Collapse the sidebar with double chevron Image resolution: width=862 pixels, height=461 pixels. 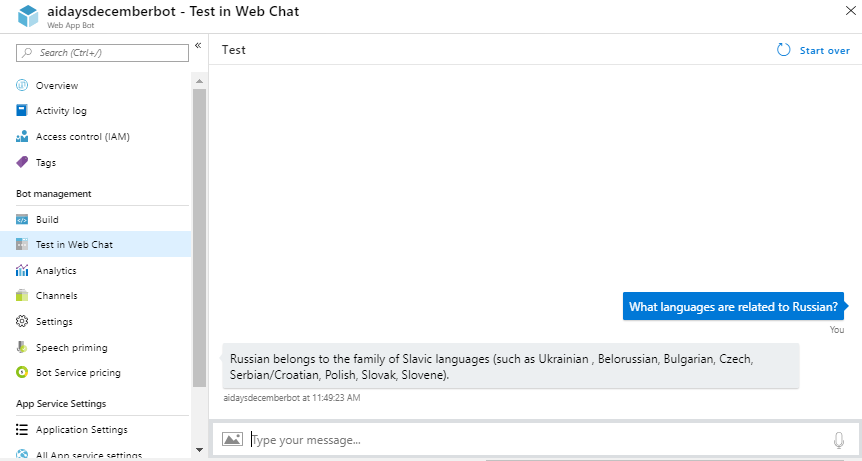tap(198, 46)
